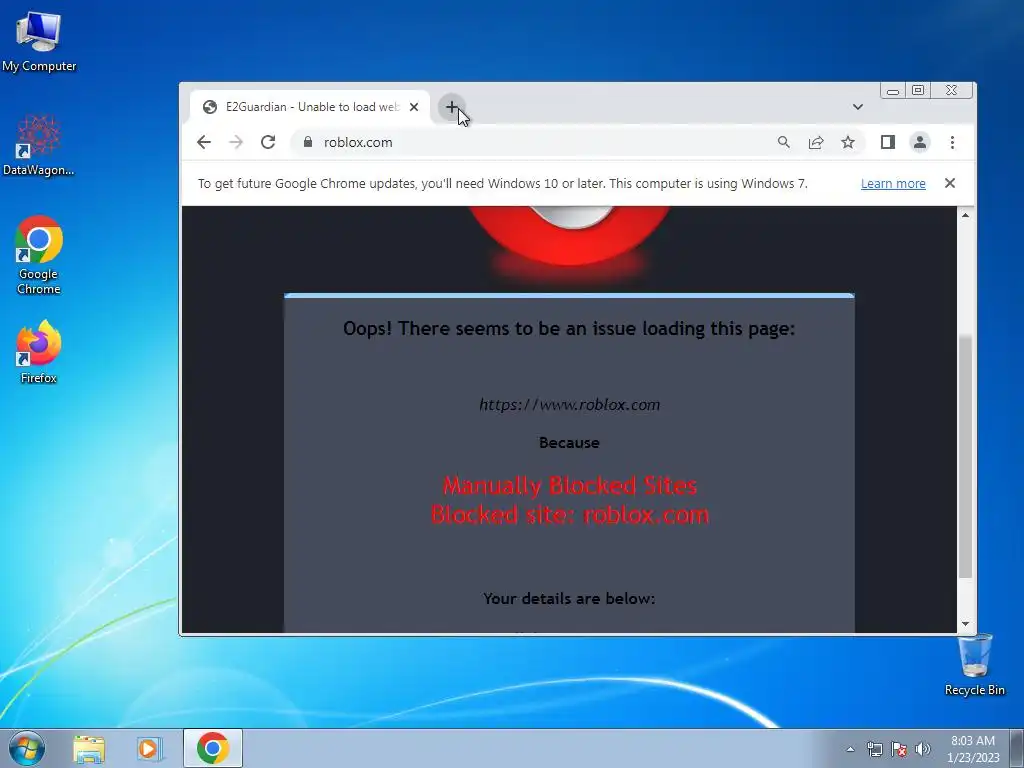
Task: Open the Windows Start menu
Action: click(27, 748)
